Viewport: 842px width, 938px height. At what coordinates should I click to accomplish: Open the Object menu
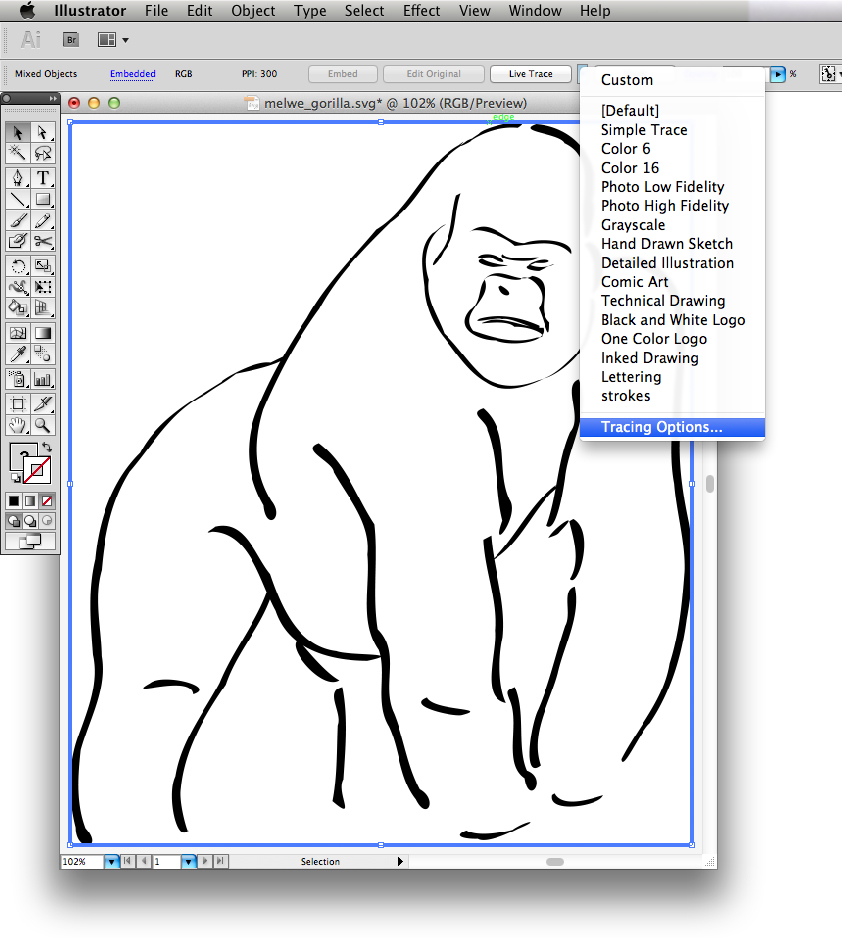click(252, 11)
